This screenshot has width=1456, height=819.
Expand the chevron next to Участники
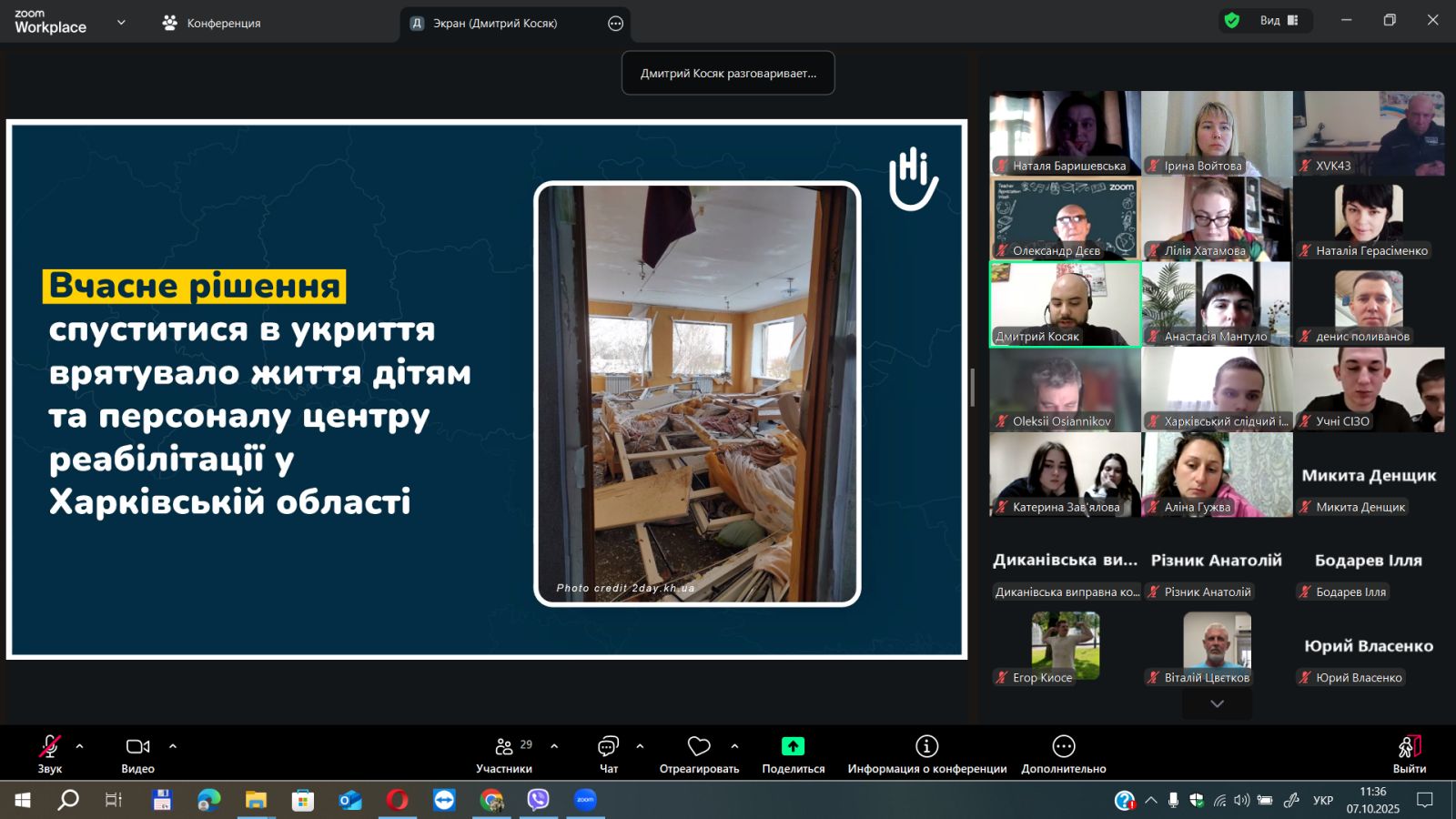(x=554, y=746)
